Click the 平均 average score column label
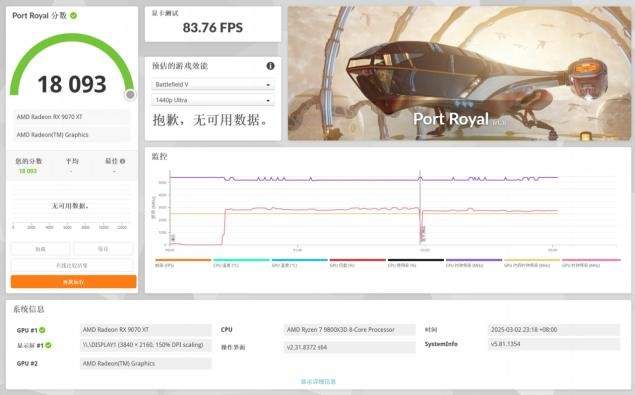635x395 pixels. click(x=72, y=161)
